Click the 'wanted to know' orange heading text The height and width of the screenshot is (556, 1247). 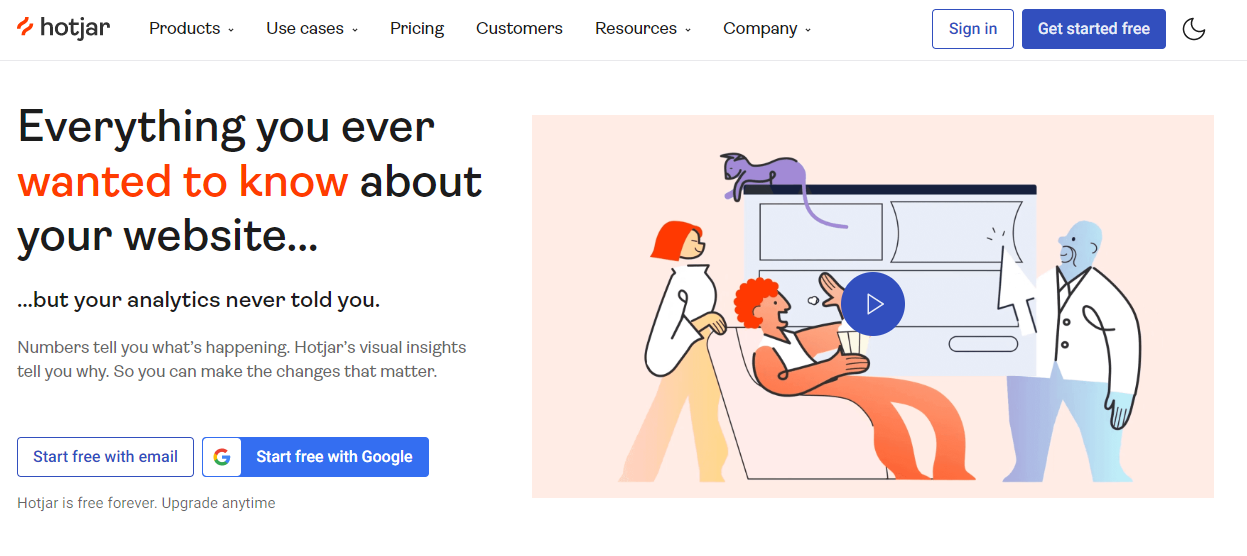click(183, 182)
